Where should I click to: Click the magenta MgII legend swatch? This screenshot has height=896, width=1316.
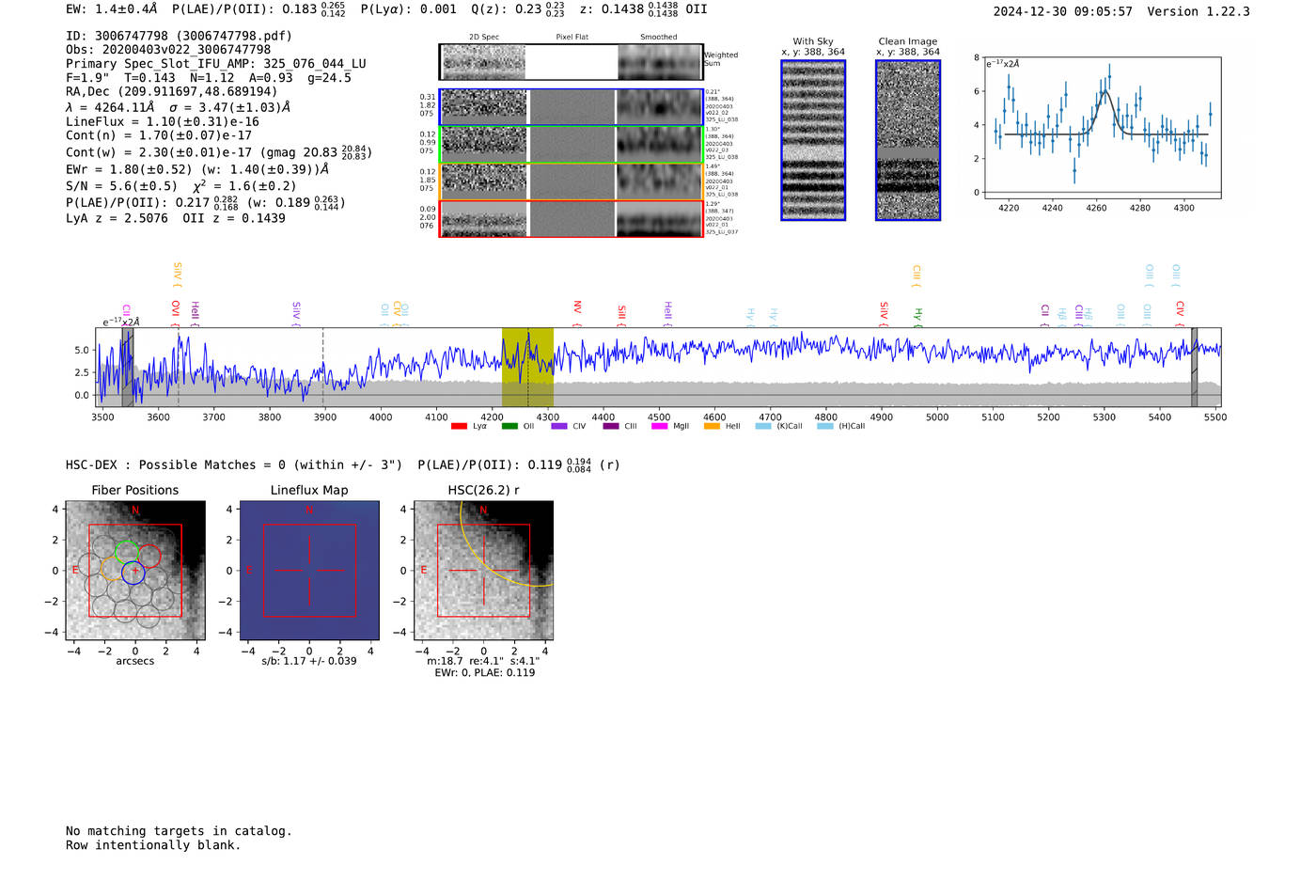[659, 426]
